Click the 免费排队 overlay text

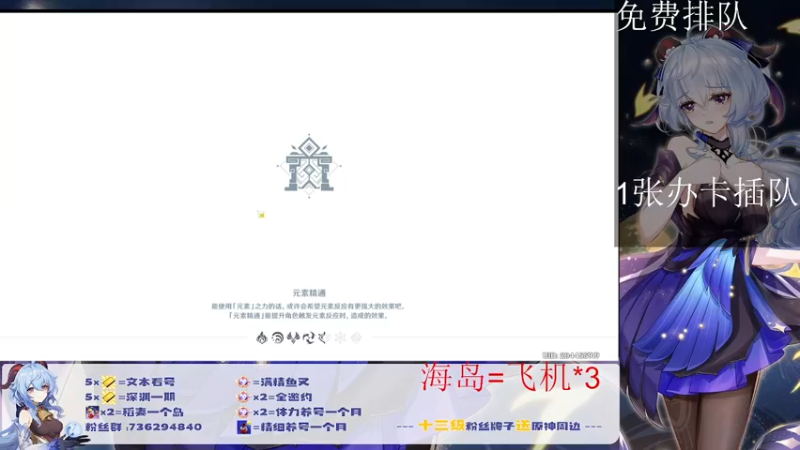683,16
